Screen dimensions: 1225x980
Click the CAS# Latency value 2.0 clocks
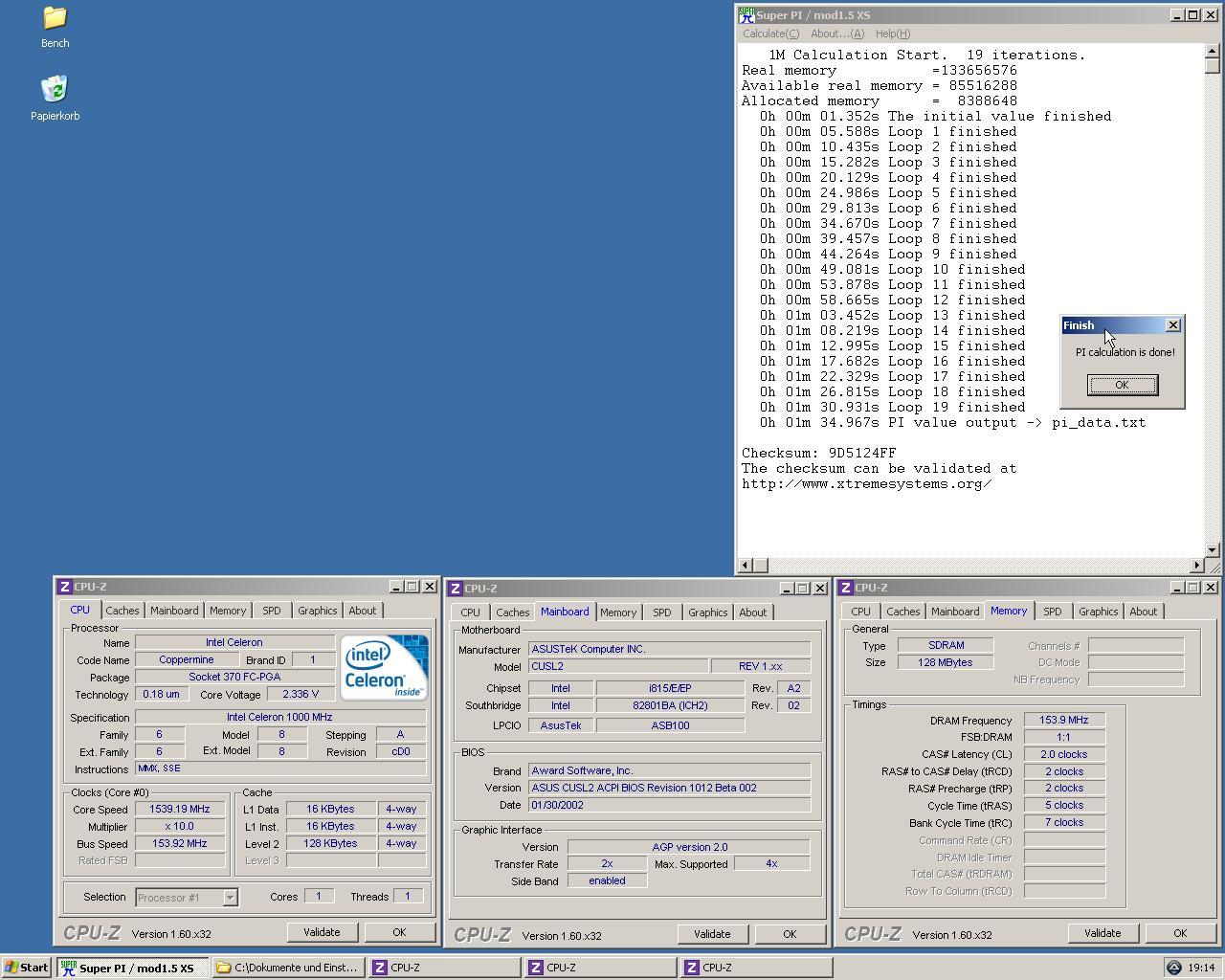[x=1064, y=754]
